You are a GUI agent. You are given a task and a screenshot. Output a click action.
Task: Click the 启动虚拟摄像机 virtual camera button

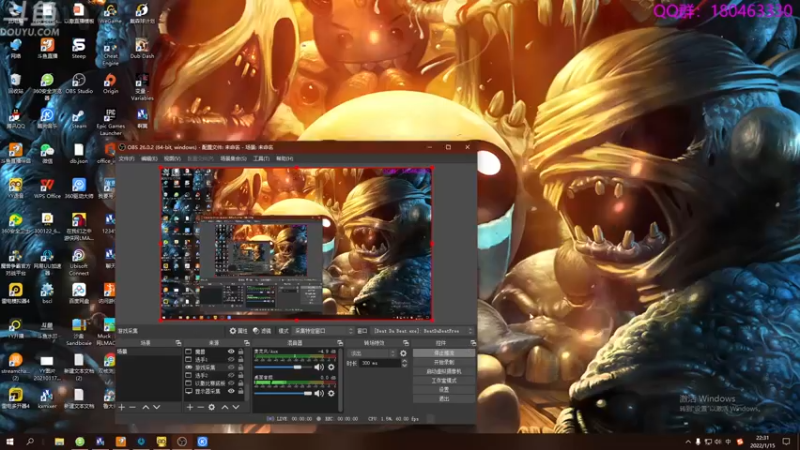point(444,371)
